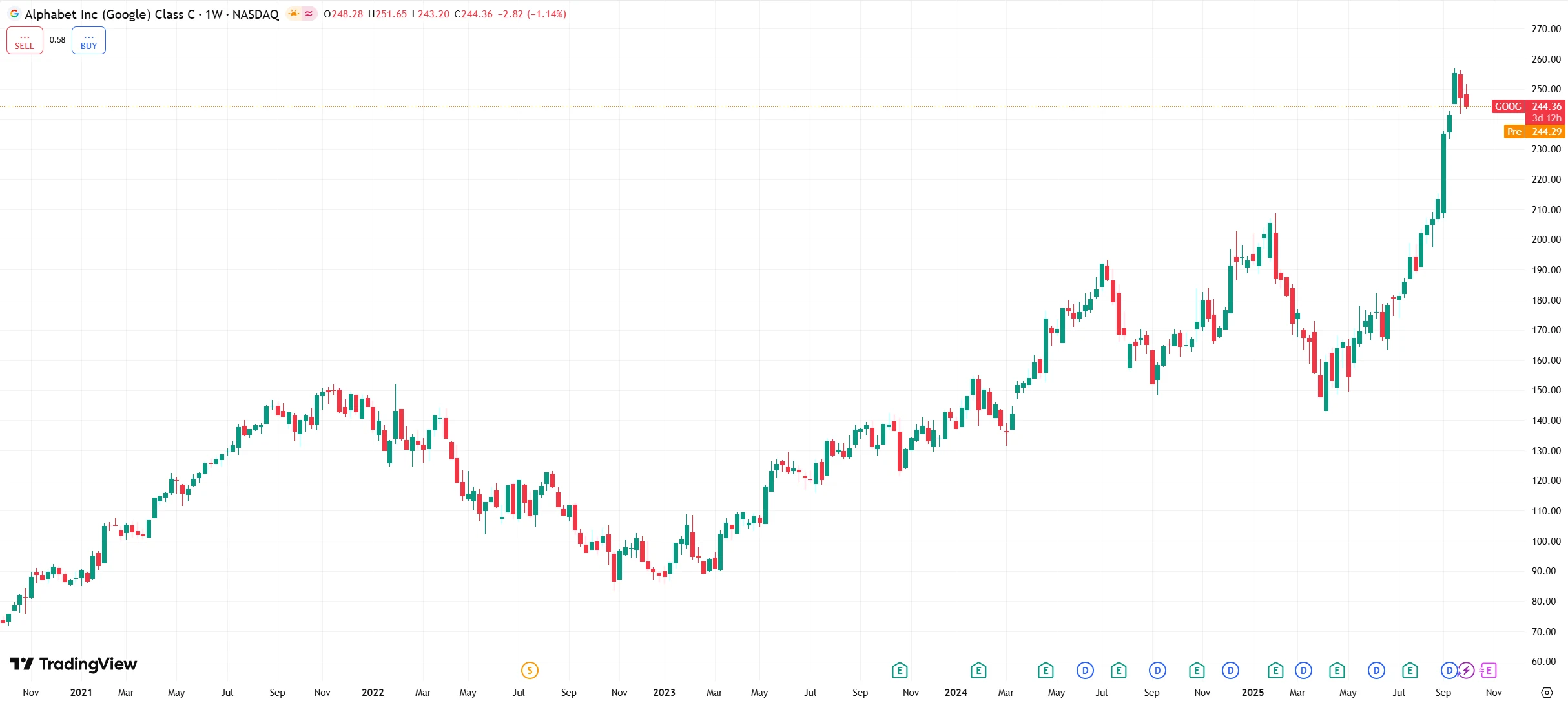The width and height of the screenshot is (1568, 703).
Task: Open chart settings hexagon icon
Action: click(1546, 693)
